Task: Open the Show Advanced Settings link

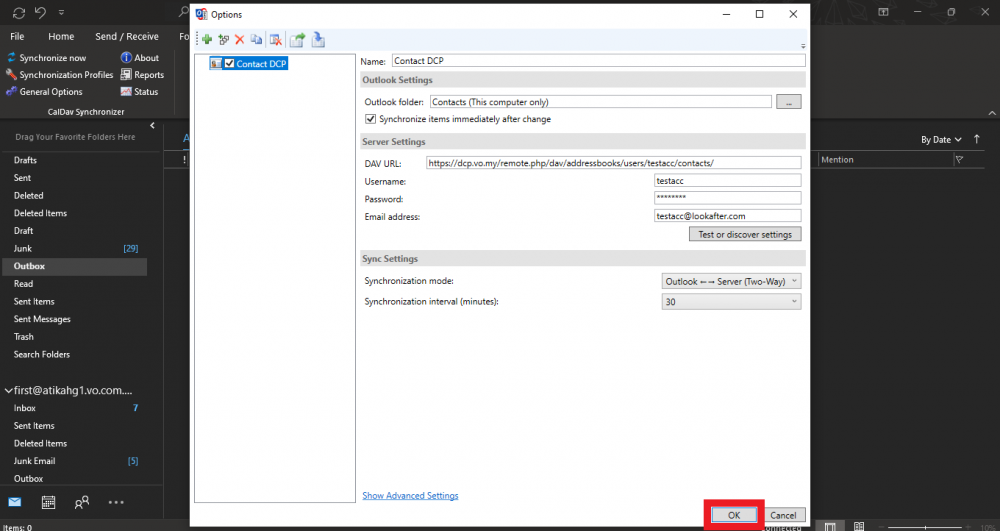Action: click(x=410, y=495)
